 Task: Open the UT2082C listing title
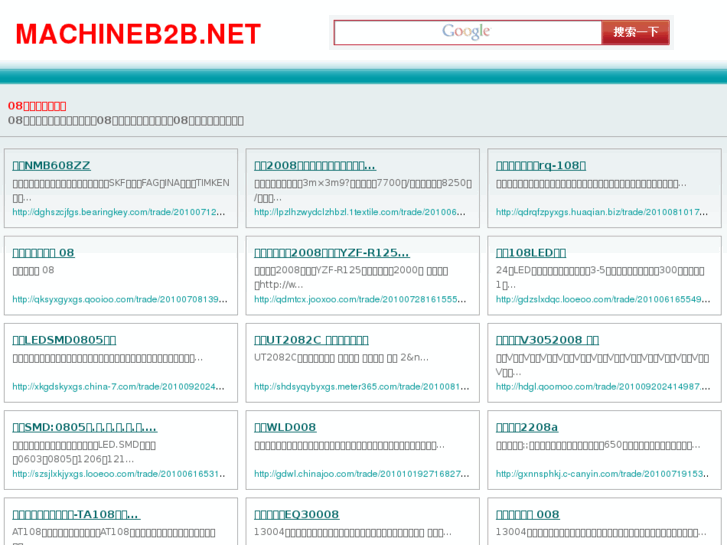[311, 340]
